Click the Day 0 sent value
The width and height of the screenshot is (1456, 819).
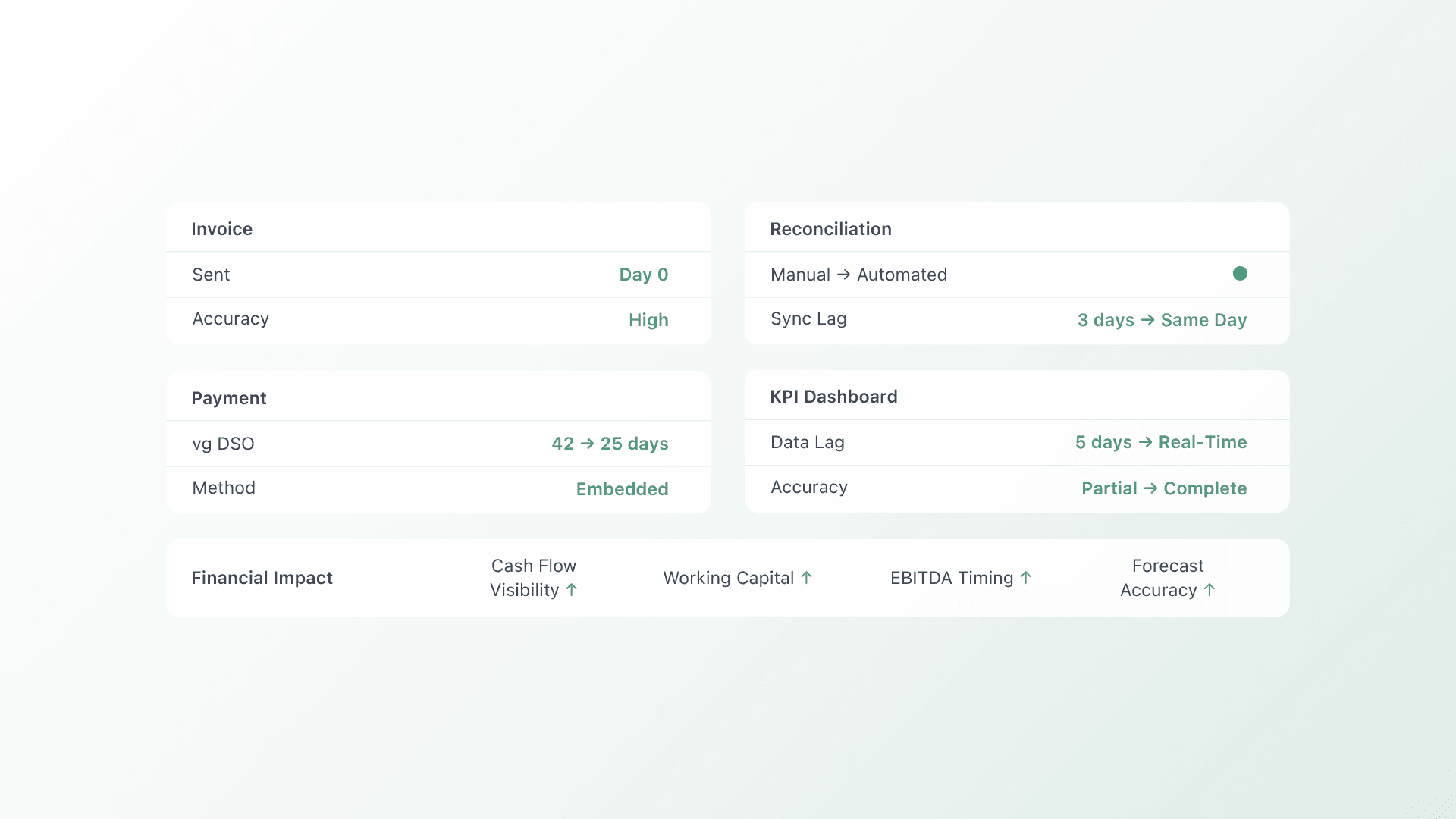click(x=643, y=275)
